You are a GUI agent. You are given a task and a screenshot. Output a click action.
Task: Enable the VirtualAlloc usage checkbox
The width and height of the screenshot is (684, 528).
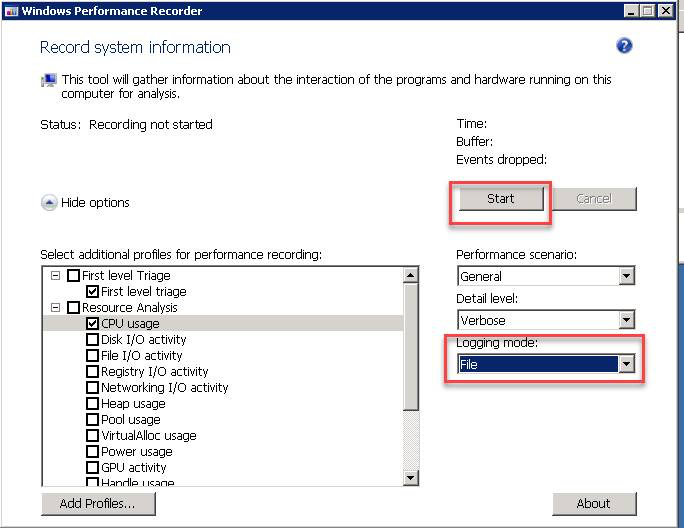pyautogui.click(x=92, y=435)
